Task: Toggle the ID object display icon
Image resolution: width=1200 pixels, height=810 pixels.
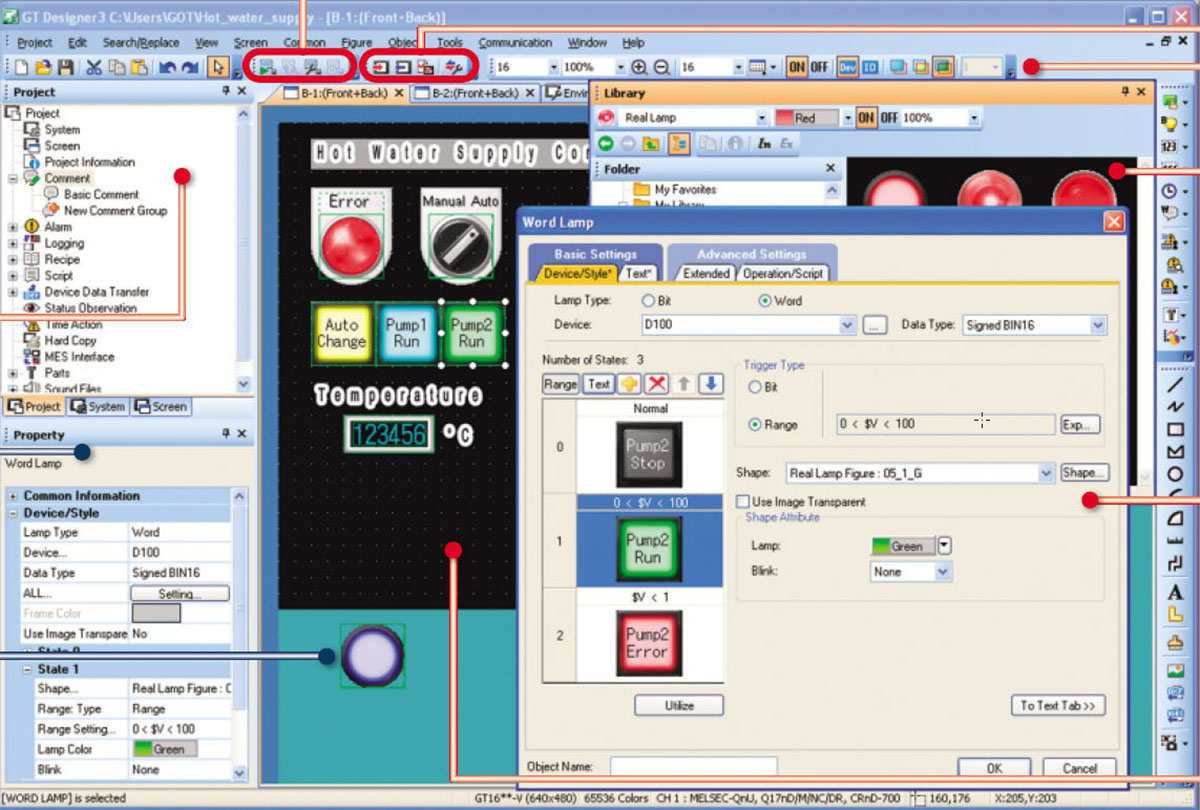Action: [x=870, y=67]
